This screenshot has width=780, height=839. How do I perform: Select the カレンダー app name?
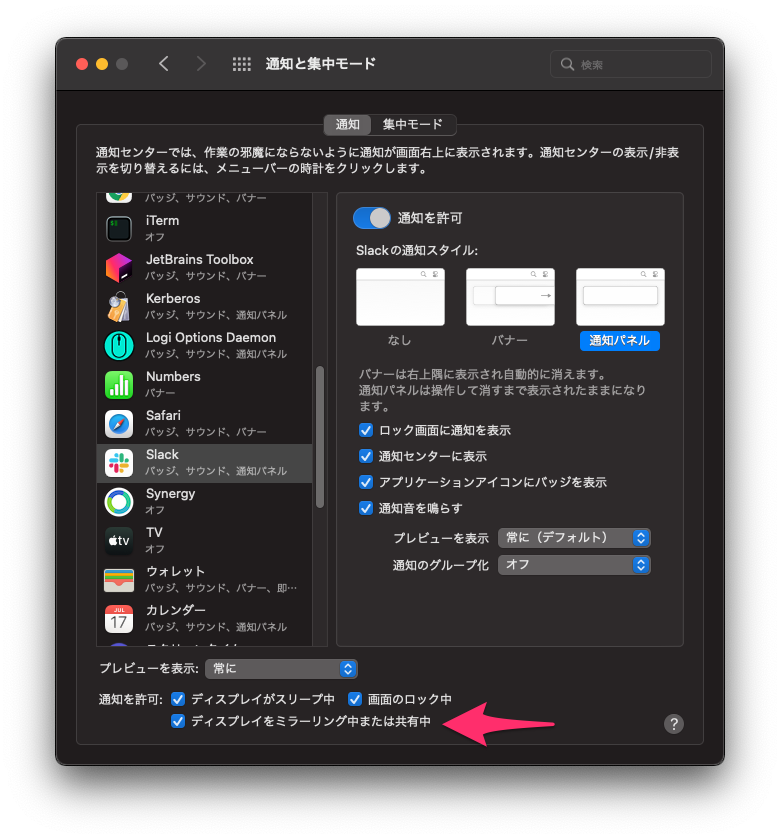coord(175,611)
